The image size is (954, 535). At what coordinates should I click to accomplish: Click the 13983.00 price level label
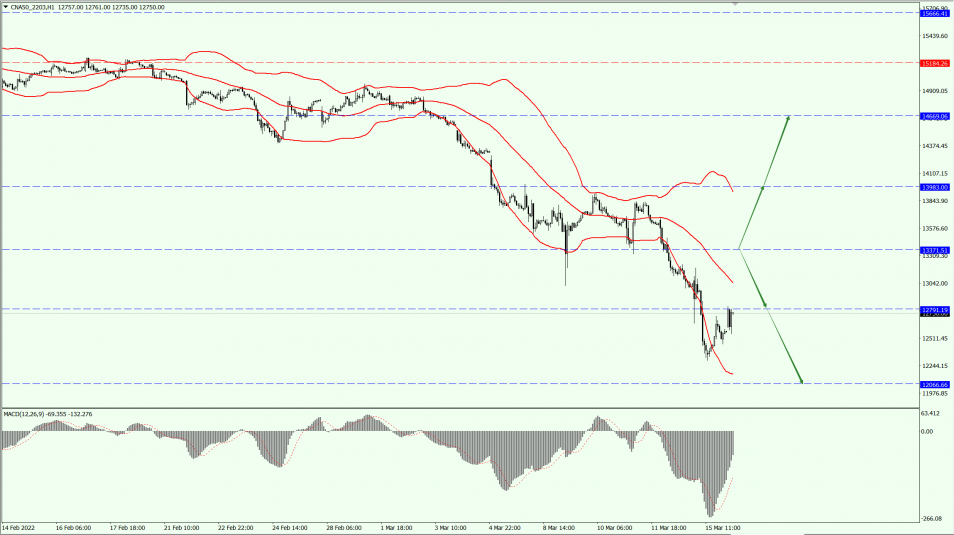(934, 187)
